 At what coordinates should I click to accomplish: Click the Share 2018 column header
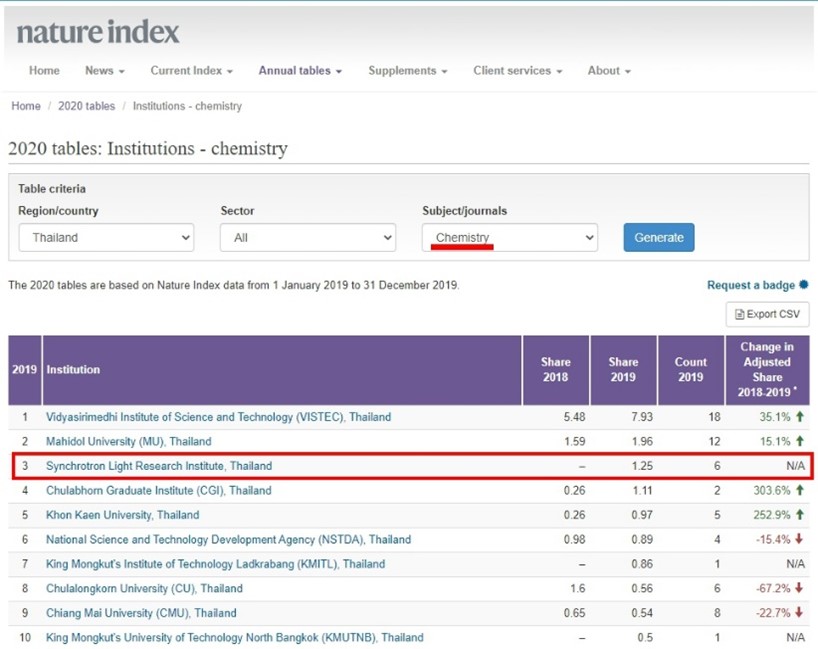[x=556, y=370]
